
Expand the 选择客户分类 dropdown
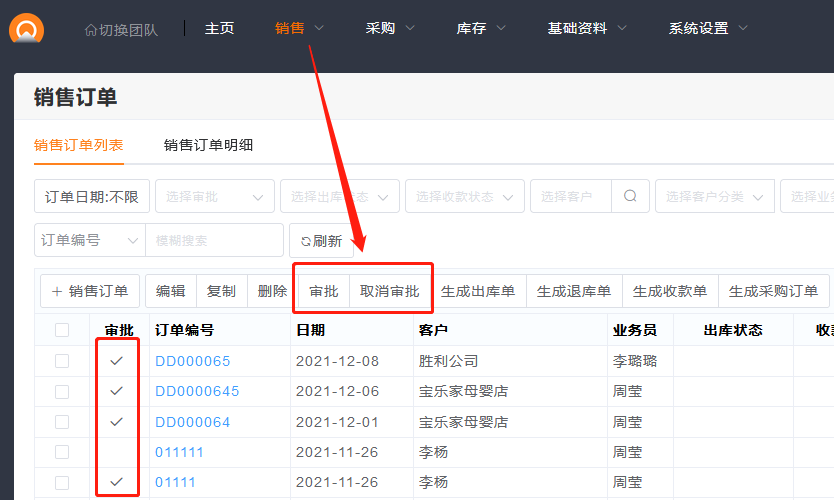(714, 197)
